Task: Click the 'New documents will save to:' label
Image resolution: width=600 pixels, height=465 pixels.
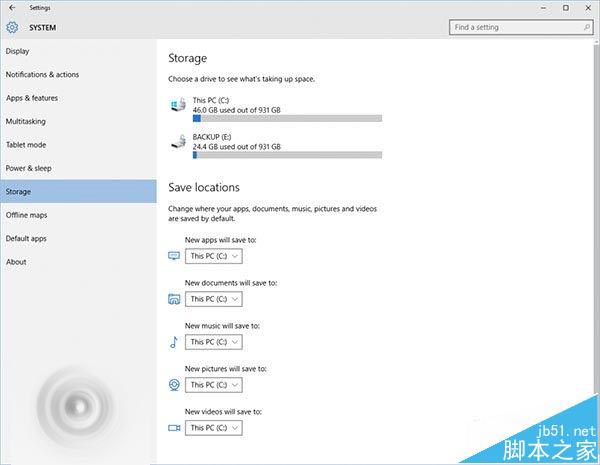Action: (231, 283)
